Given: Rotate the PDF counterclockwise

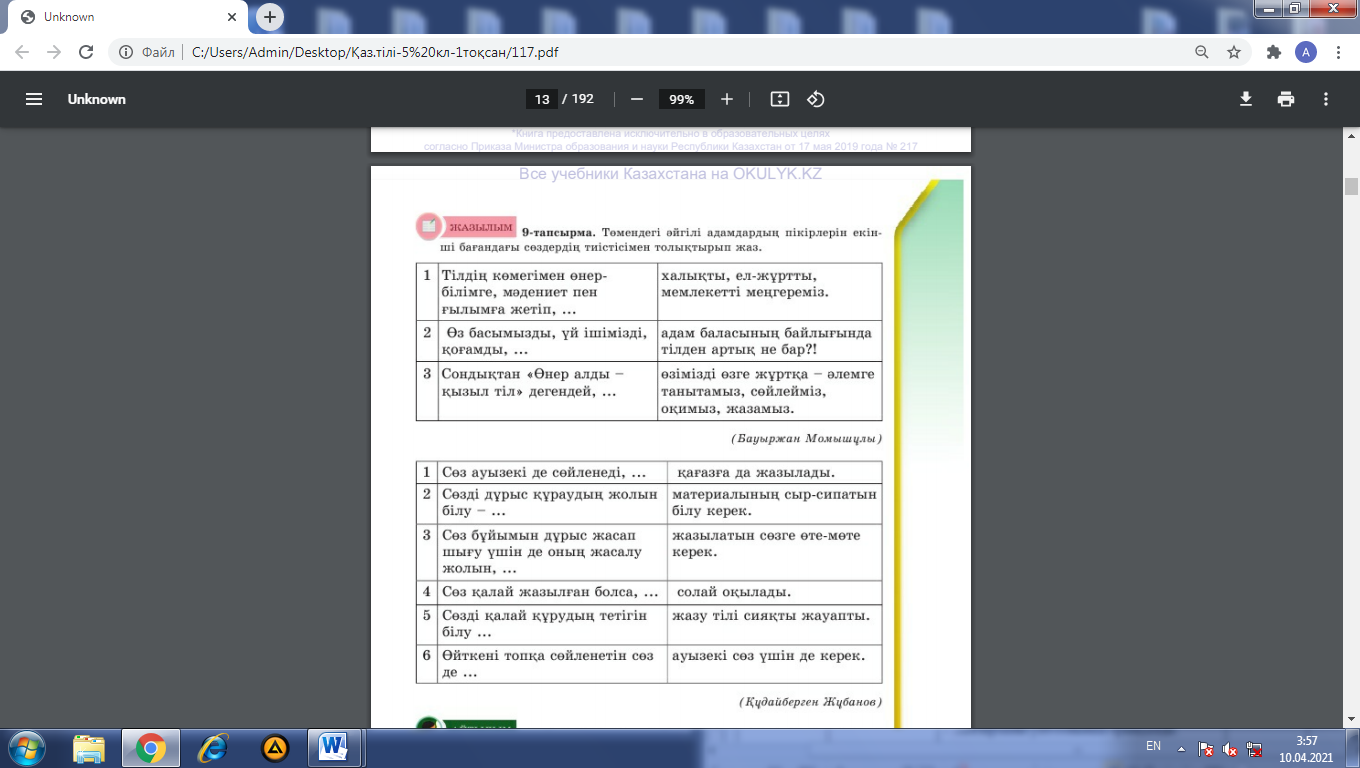Looking at the screenshot, I should (816, 99).
